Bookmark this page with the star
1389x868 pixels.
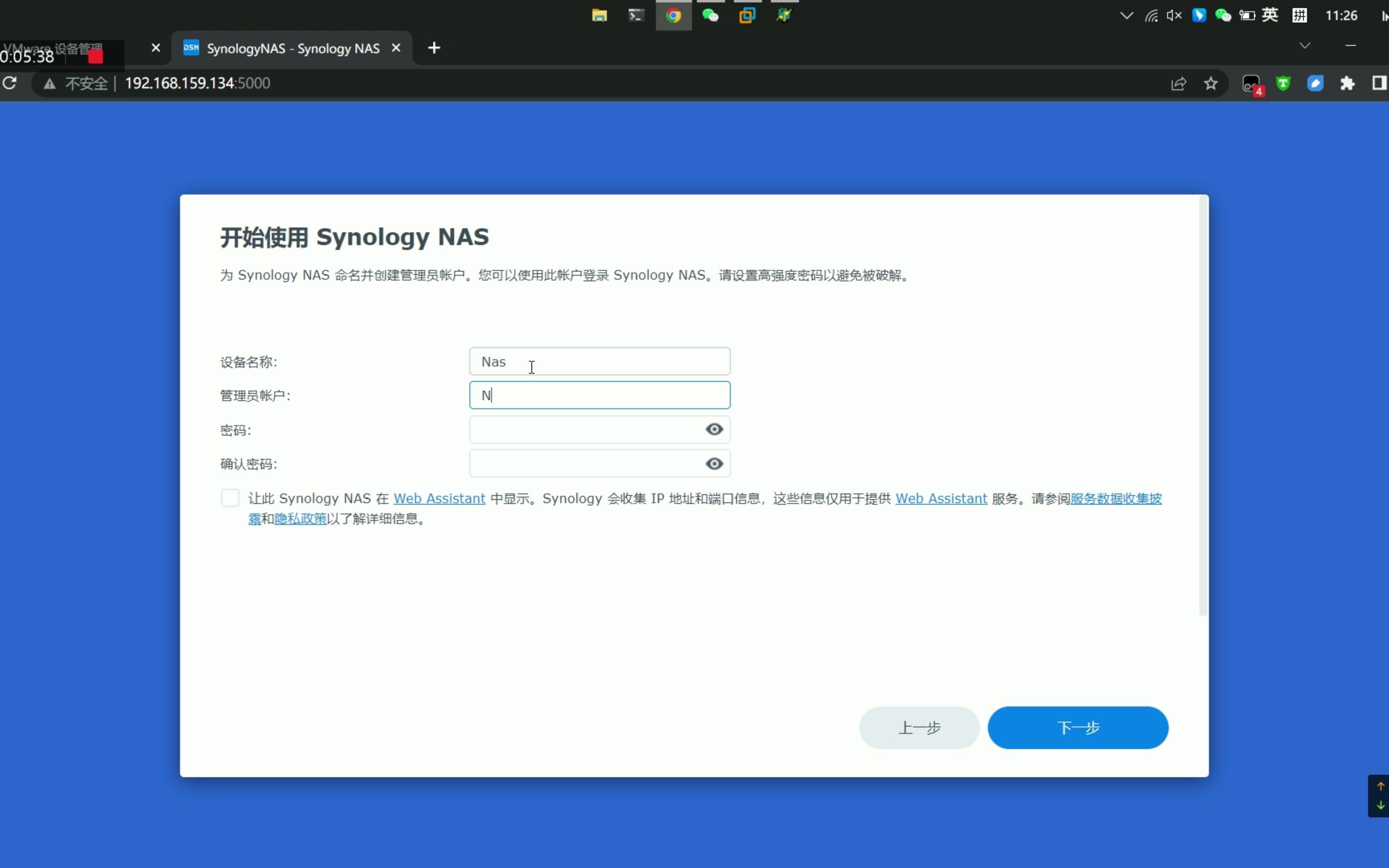[x=1211, y=84]
